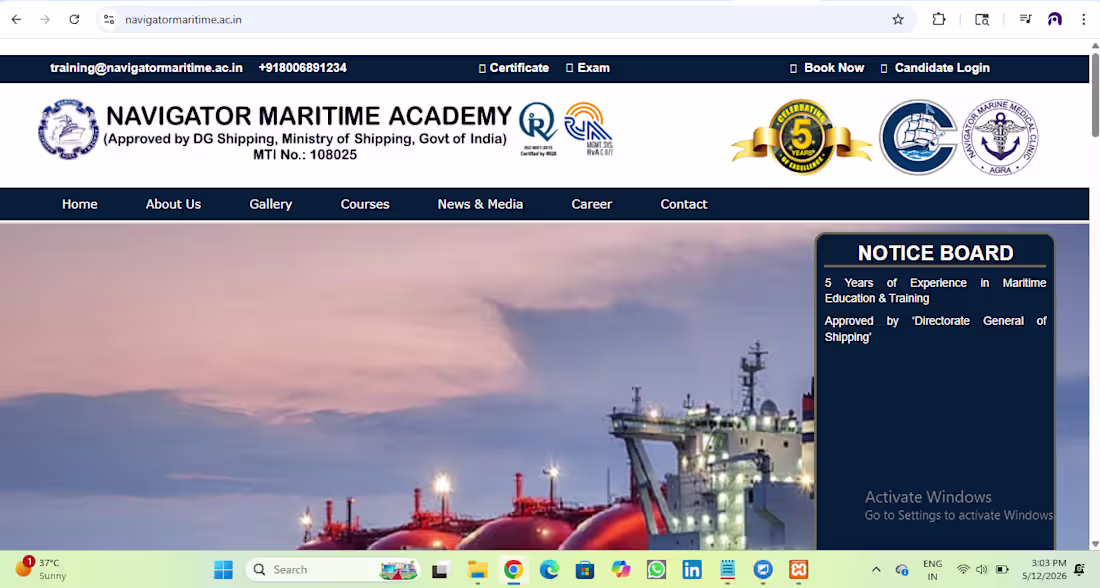Open Google Chrome from the taskbar
1100x588 pixels.
513,570
